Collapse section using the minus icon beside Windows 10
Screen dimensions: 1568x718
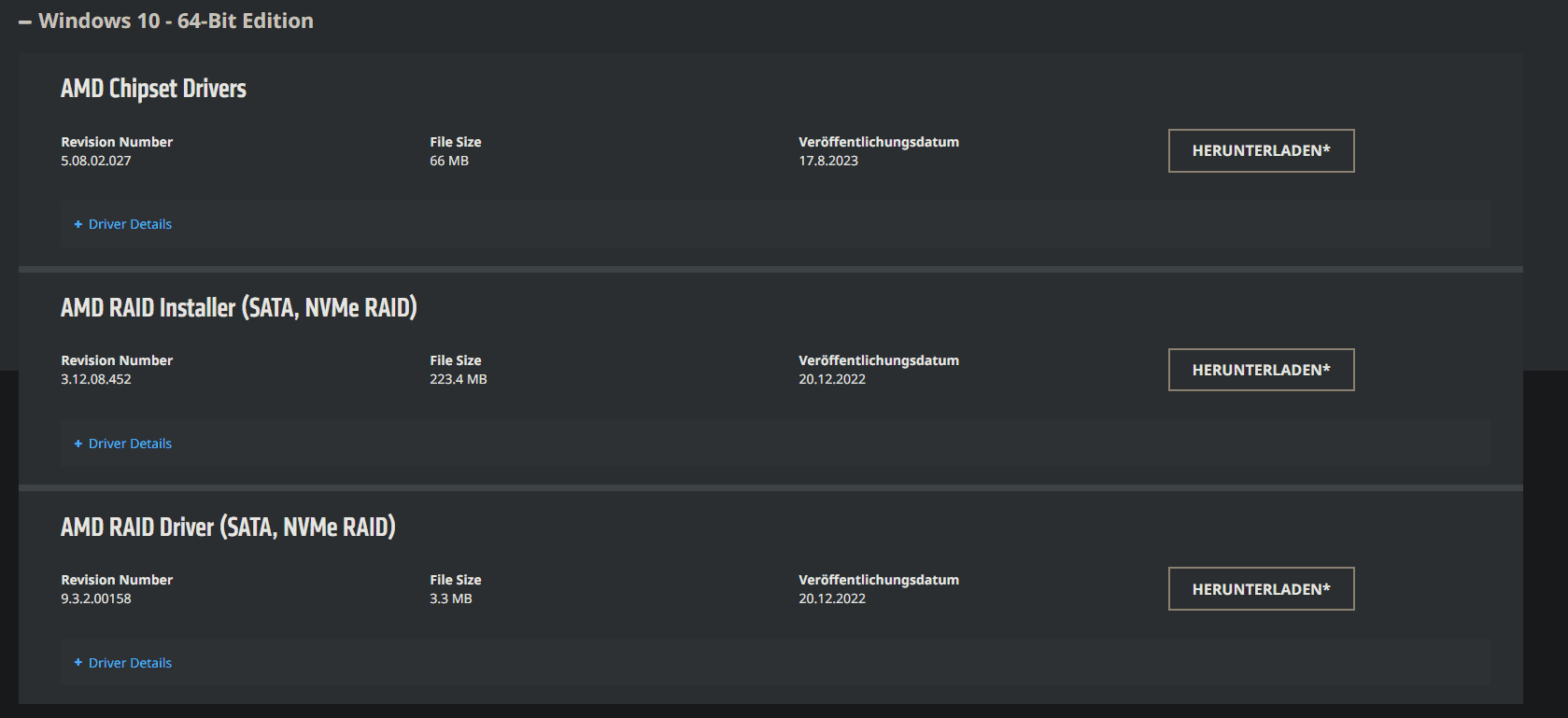[x=25, y=22]
